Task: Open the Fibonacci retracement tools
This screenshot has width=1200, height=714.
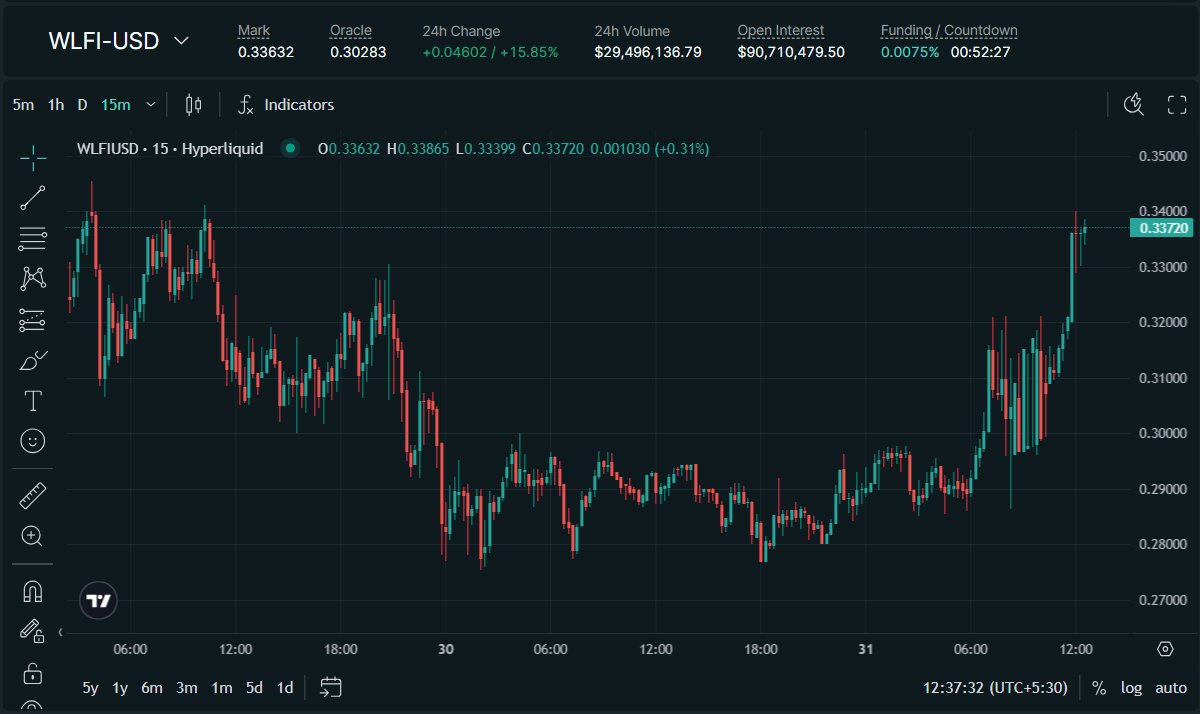Action: (x=33, y=238)
